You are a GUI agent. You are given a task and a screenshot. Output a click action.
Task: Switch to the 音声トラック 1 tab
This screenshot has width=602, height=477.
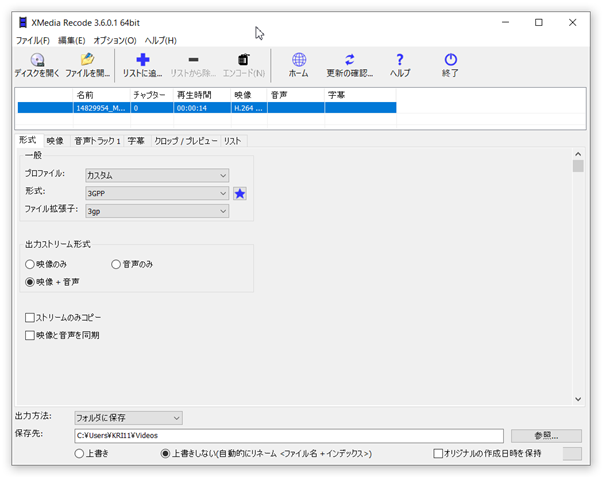[97, 141]
